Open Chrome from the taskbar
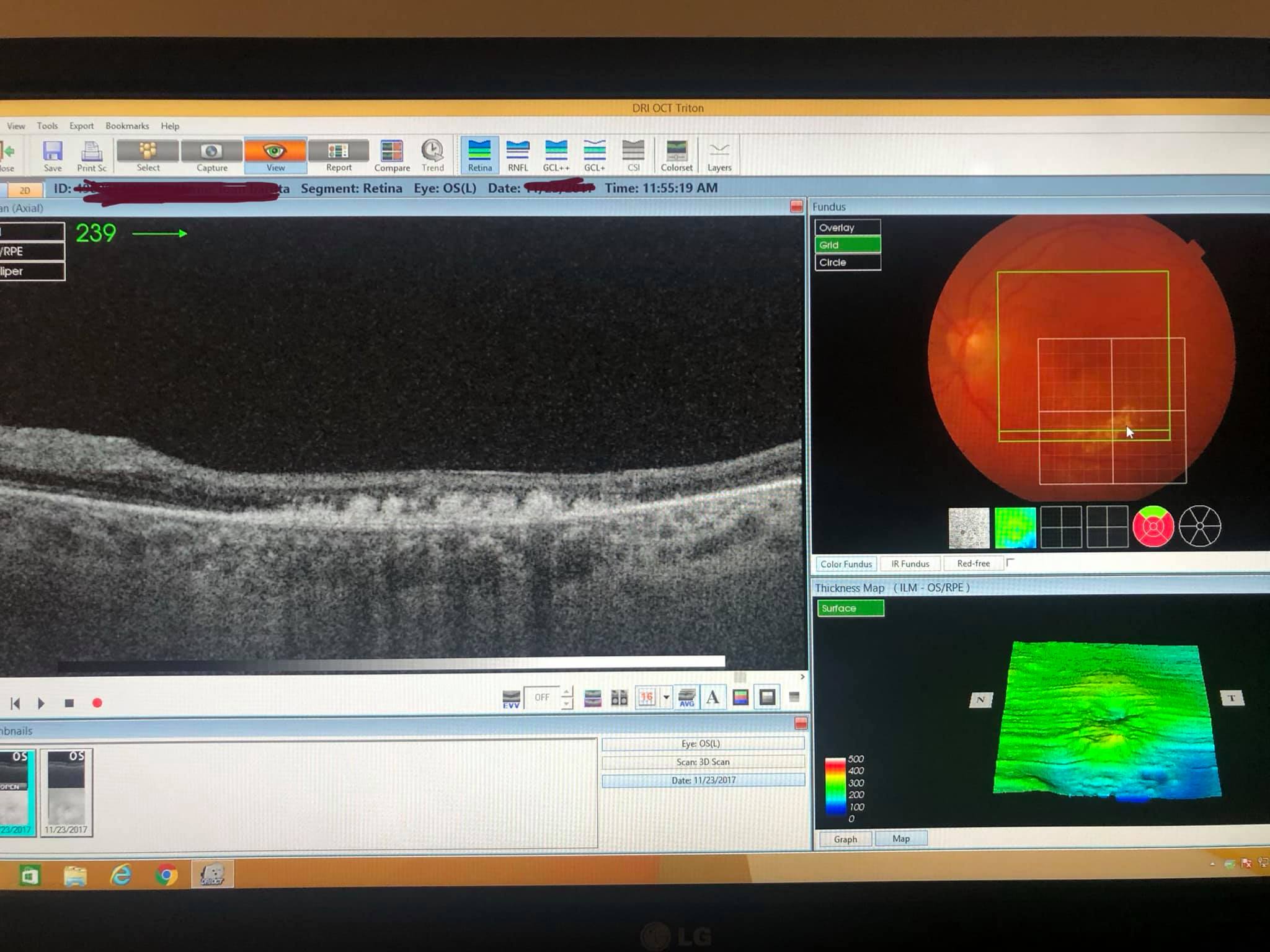 tap(166, 875)
